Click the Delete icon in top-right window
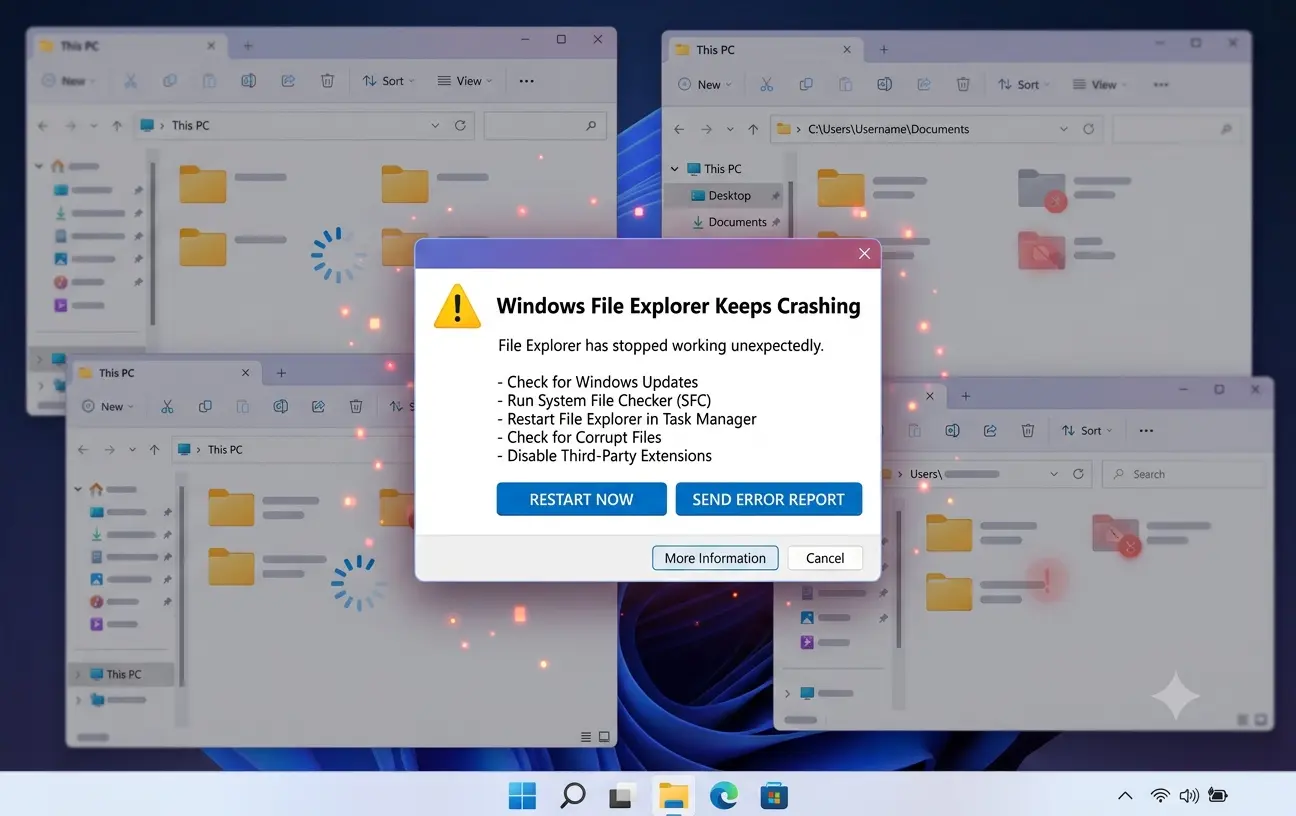Screen dimensions: 1296x816 click(x=963, y=85)
